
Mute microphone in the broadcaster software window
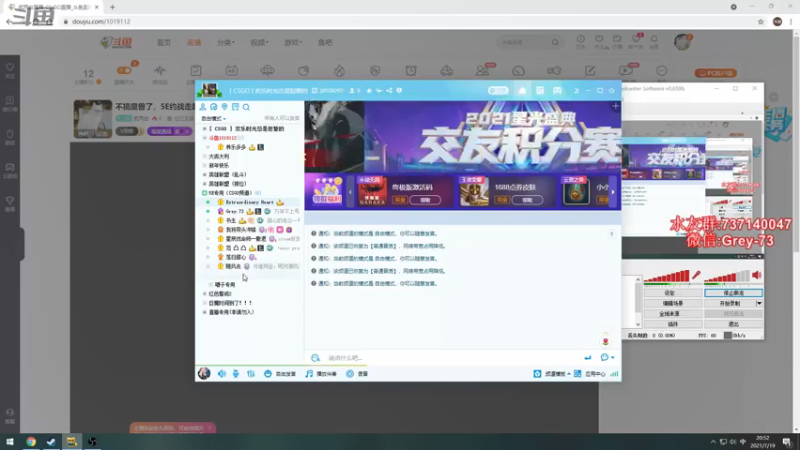(696, 276)
